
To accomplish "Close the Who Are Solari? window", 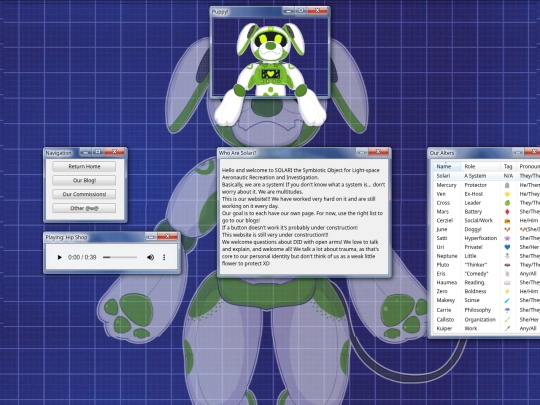I will pos(378,152).
